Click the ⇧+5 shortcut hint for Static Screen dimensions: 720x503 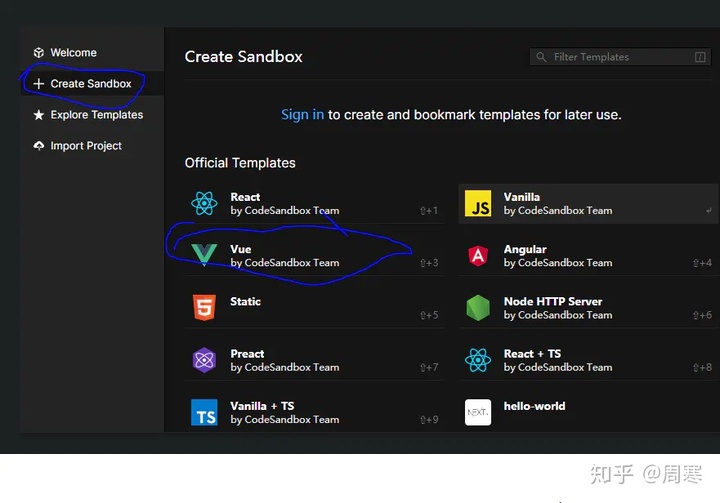[x=429, y=316]
